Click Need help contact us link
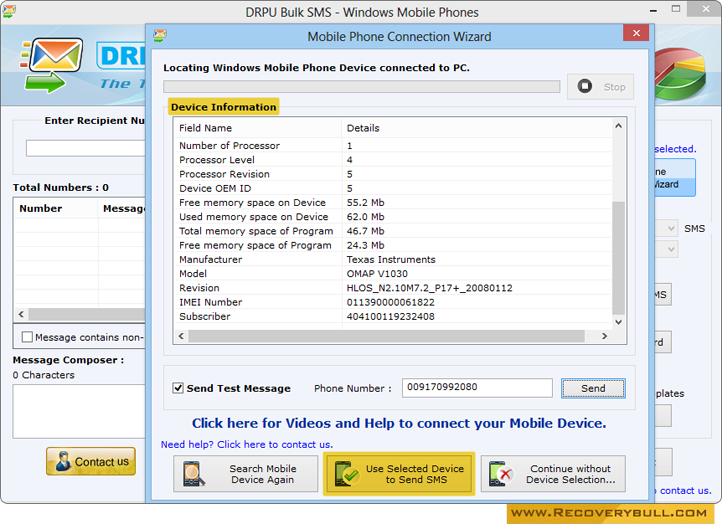The image size is (722, 524). (247, 444)
